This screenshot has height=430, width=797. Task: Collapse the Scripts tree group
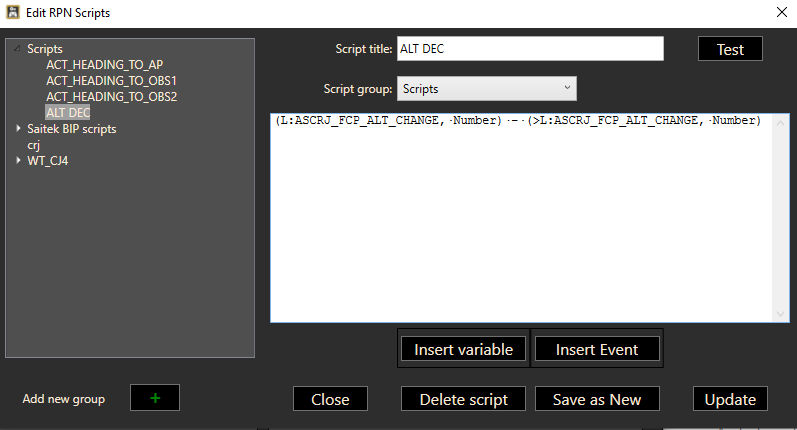coord(18,49)
